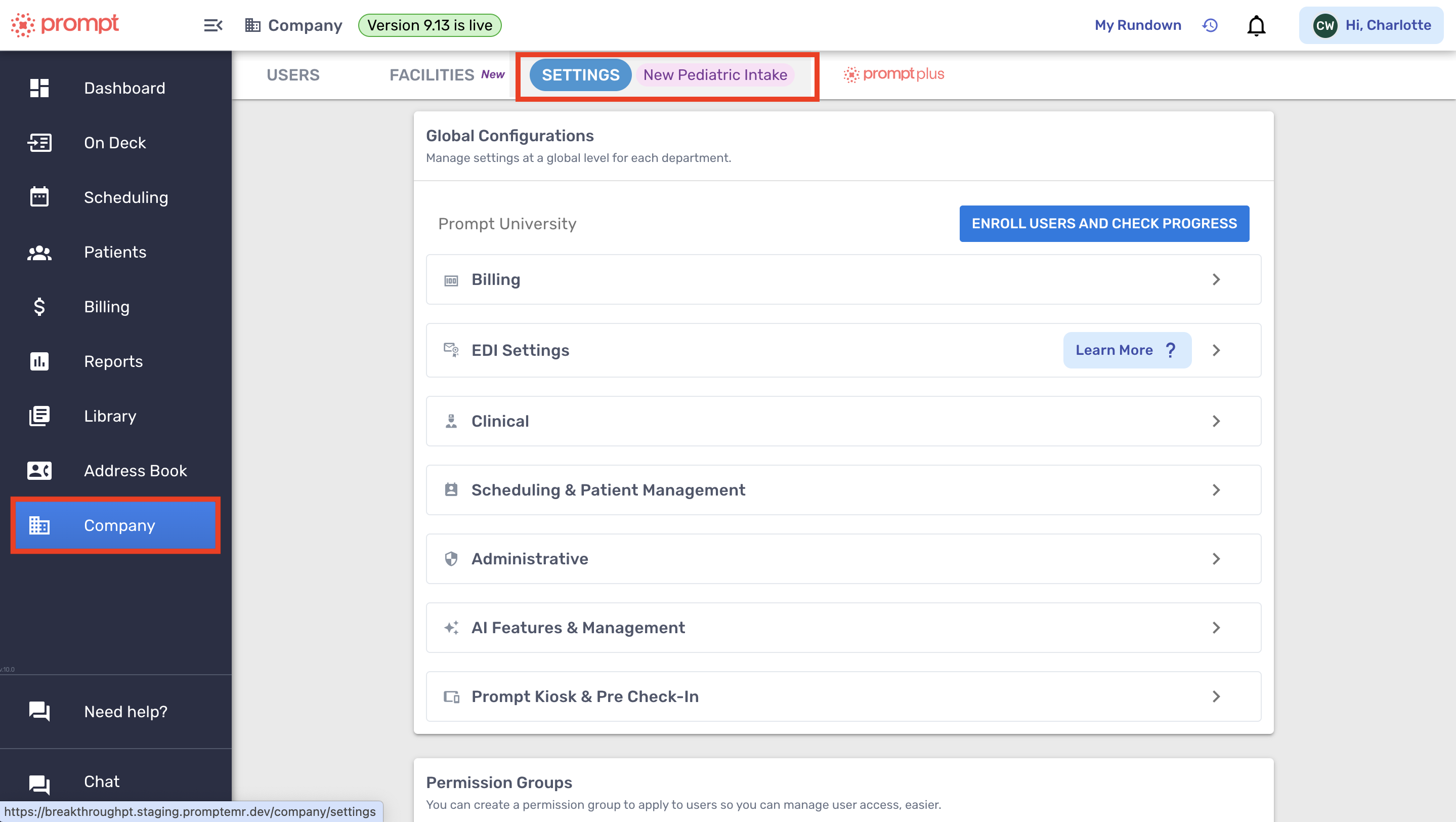
Task: Open notifications with the bell icon
Action: click(x=1256, y=25)
